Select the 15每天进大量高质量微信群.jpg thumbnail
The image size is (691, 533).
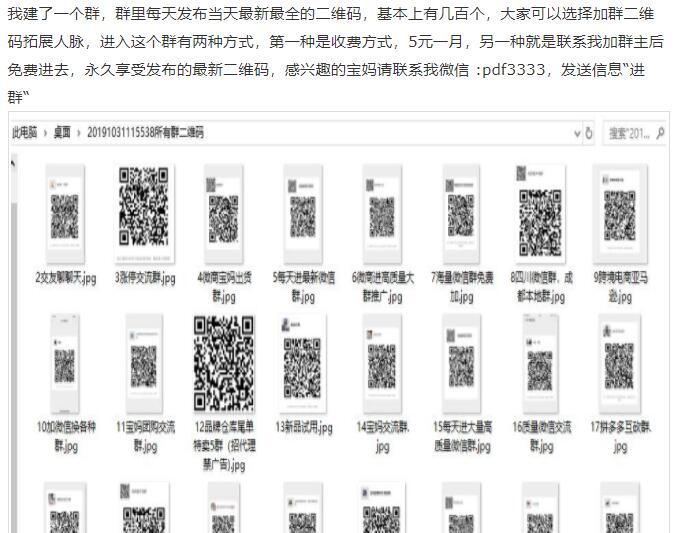(461, 363)
